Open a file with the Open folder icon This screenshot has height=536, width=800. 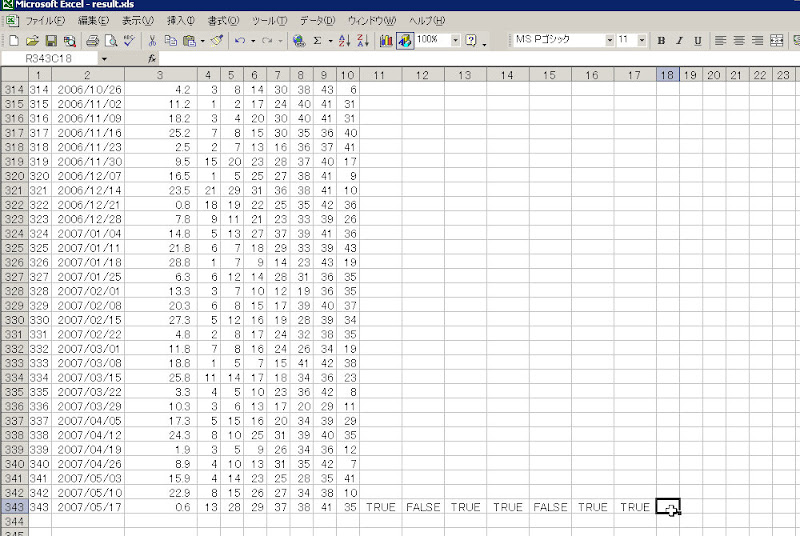(32, 40)
